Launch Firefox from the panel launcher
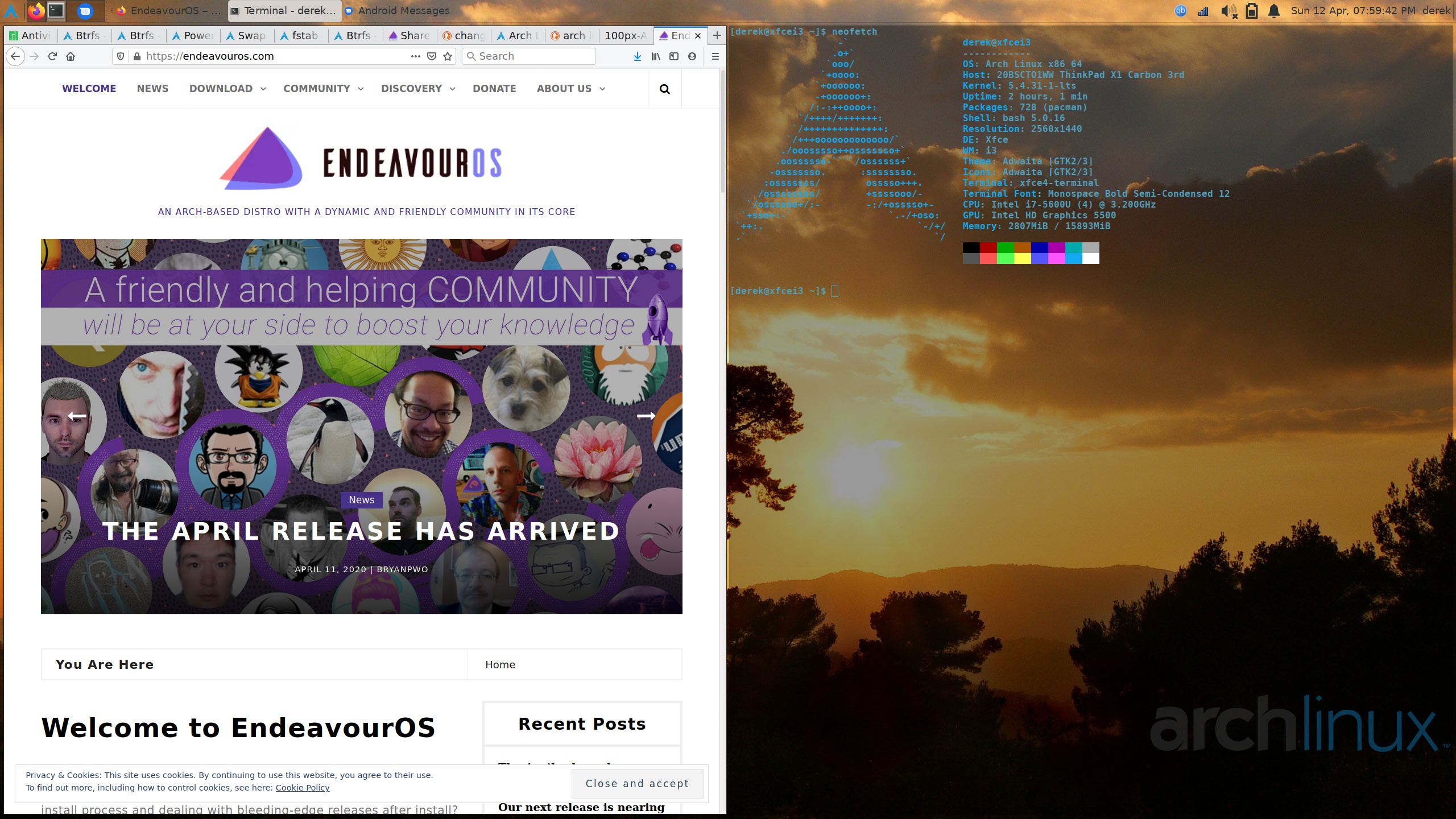Screen dimensions: 1456x819 point(36,10)
